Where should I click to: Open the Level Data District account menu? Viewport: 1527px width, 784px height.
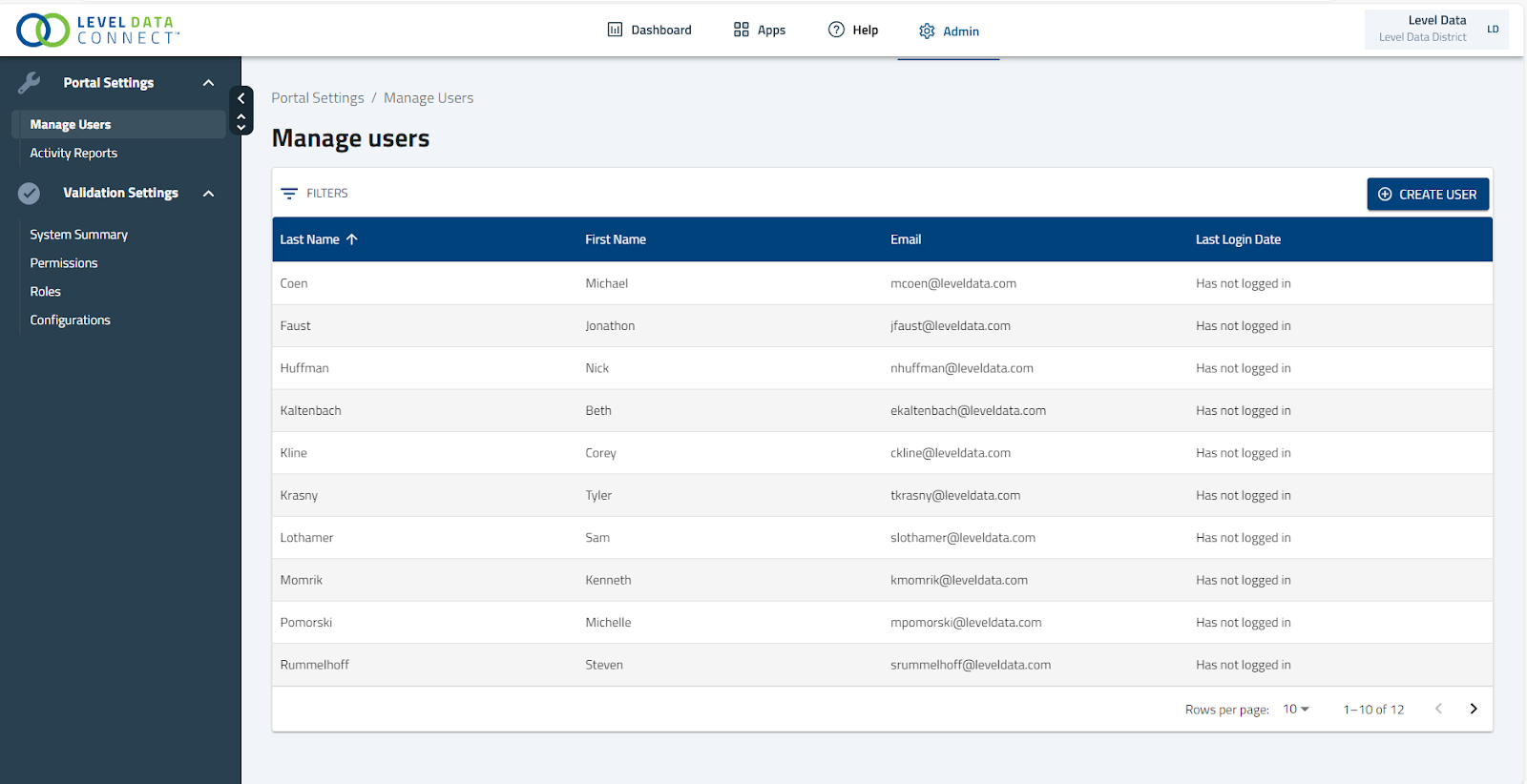(x=1436, y=30)
